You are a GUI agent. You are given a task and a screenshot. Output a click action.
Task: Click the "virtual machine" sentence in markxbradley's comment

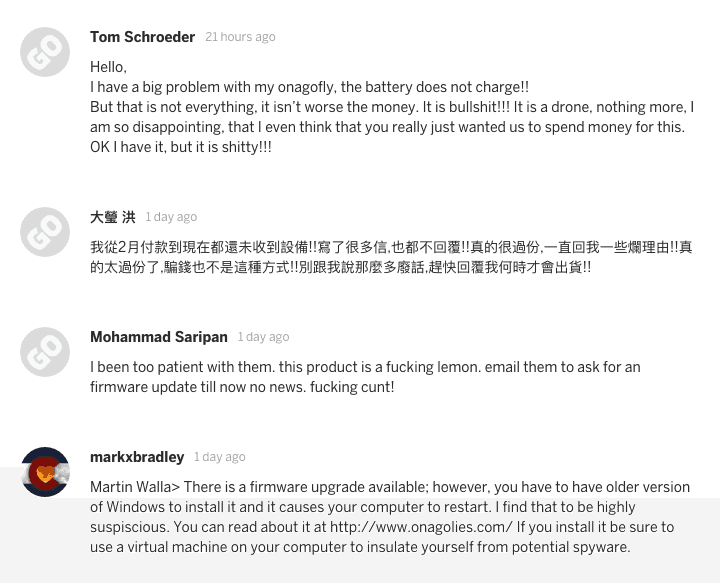pos(360,547)
